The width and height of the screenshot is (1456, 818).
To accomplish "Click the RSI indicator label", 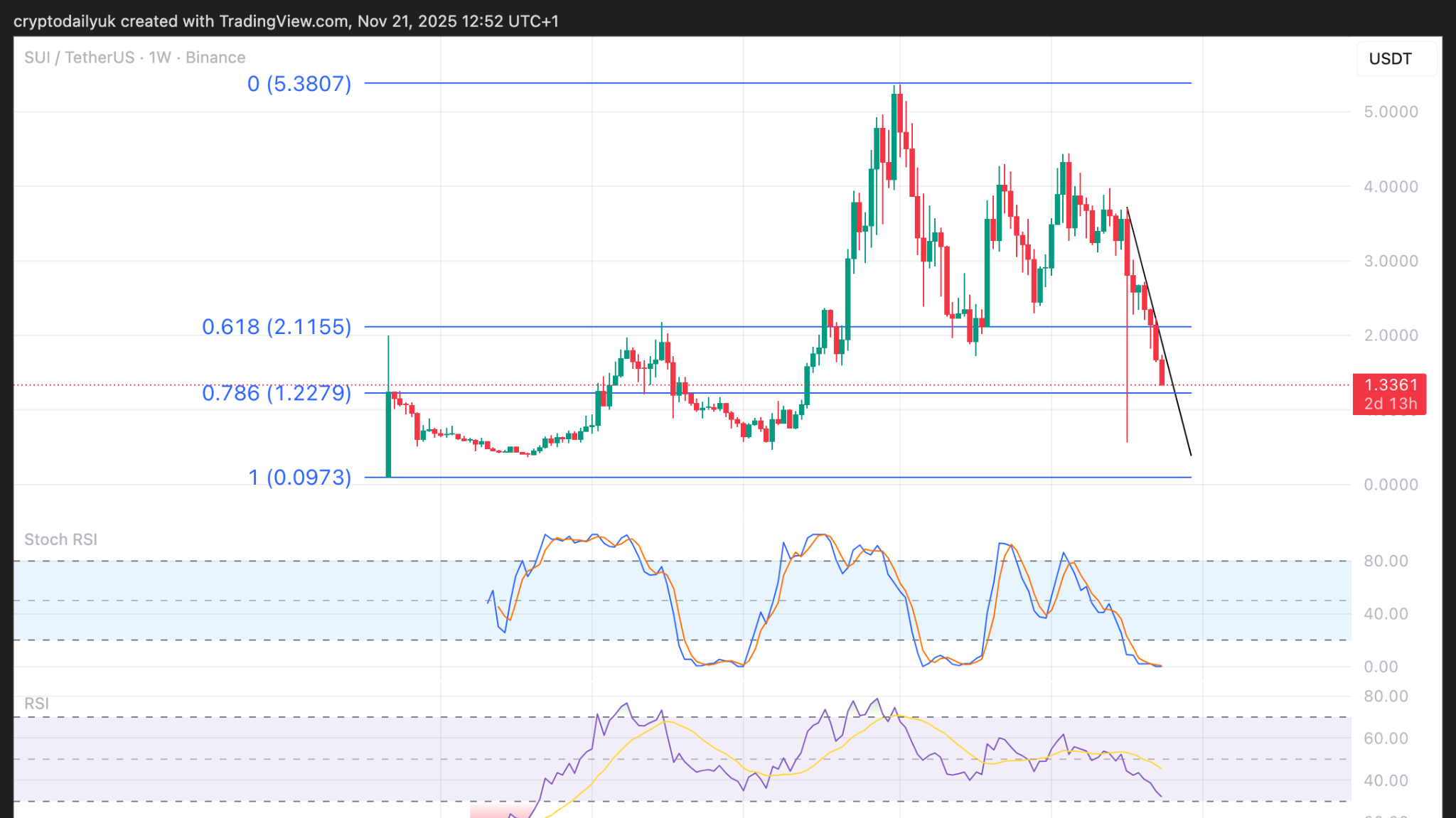I will point(36,704).
